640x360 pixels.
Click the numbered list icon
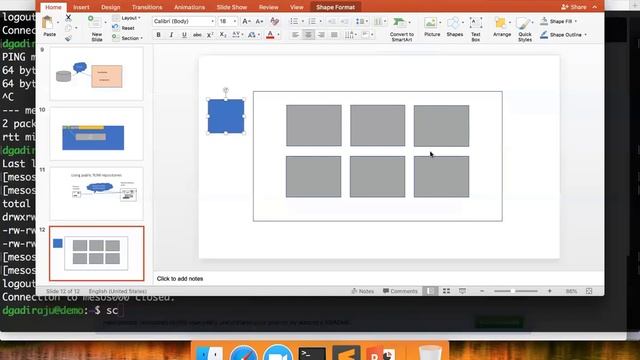tap(312, 21)
